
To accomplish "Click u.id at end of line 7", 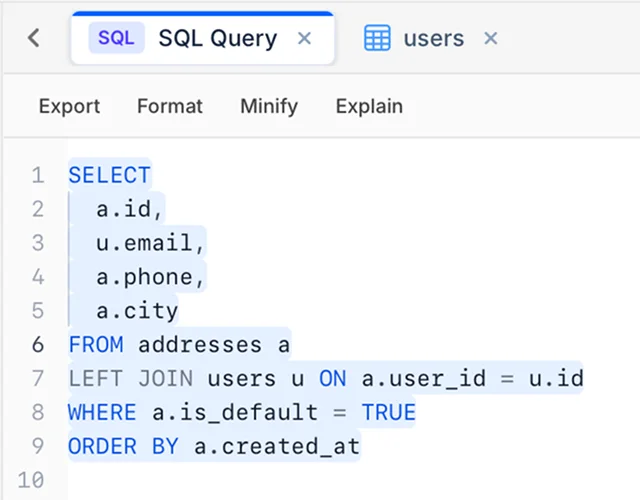I will [x=556, y=379].
